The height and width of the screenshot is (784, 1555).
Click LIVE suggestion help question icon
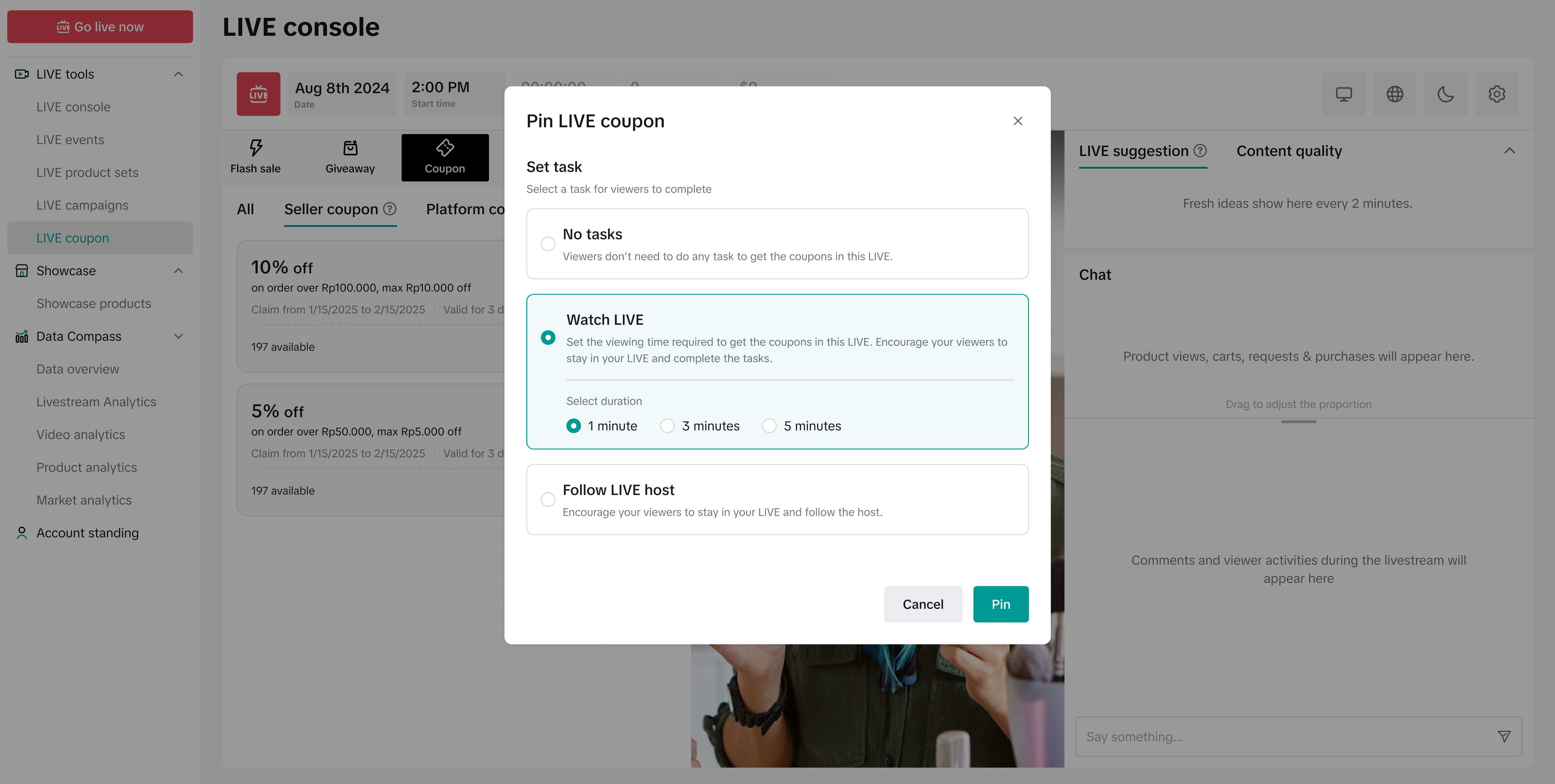click(x=1201, y=151)
